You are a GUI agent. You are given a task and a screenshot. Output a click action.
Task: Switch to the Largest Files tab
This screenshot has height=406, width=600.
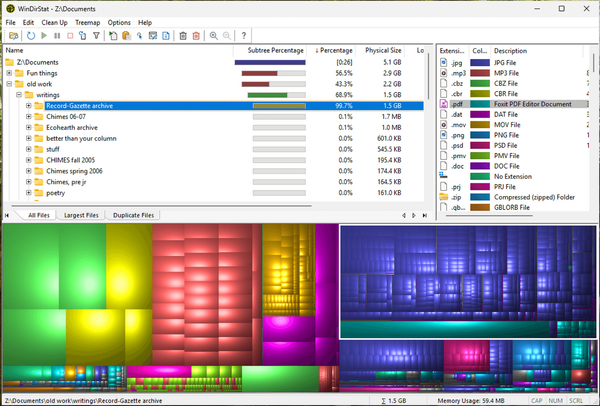tap(81, 215)
